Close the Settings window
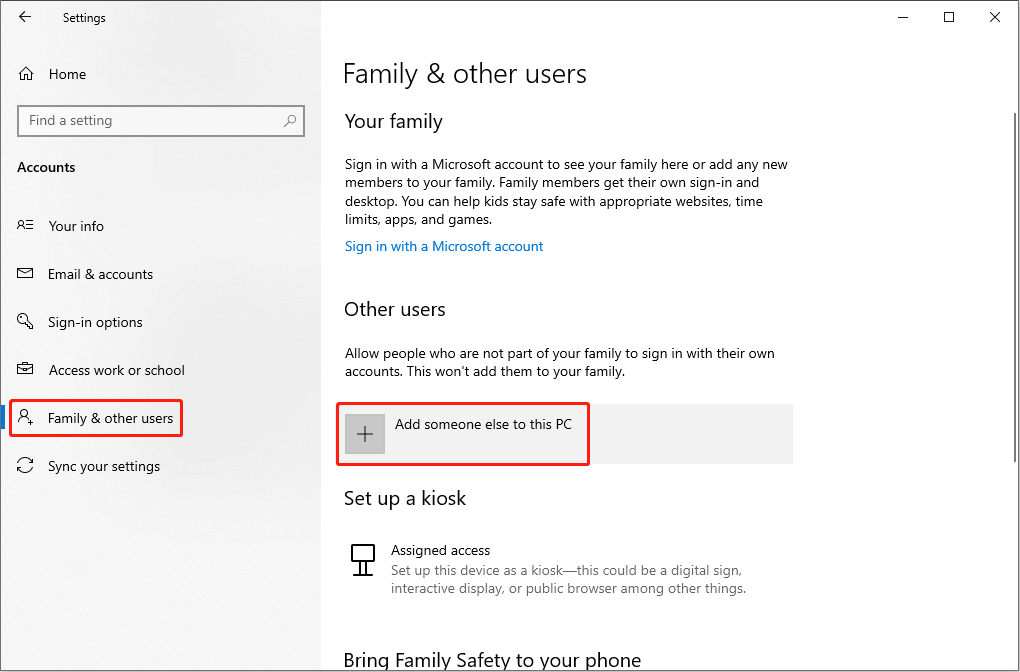Viewport: 1020px width, 672px height. point(995,18)
